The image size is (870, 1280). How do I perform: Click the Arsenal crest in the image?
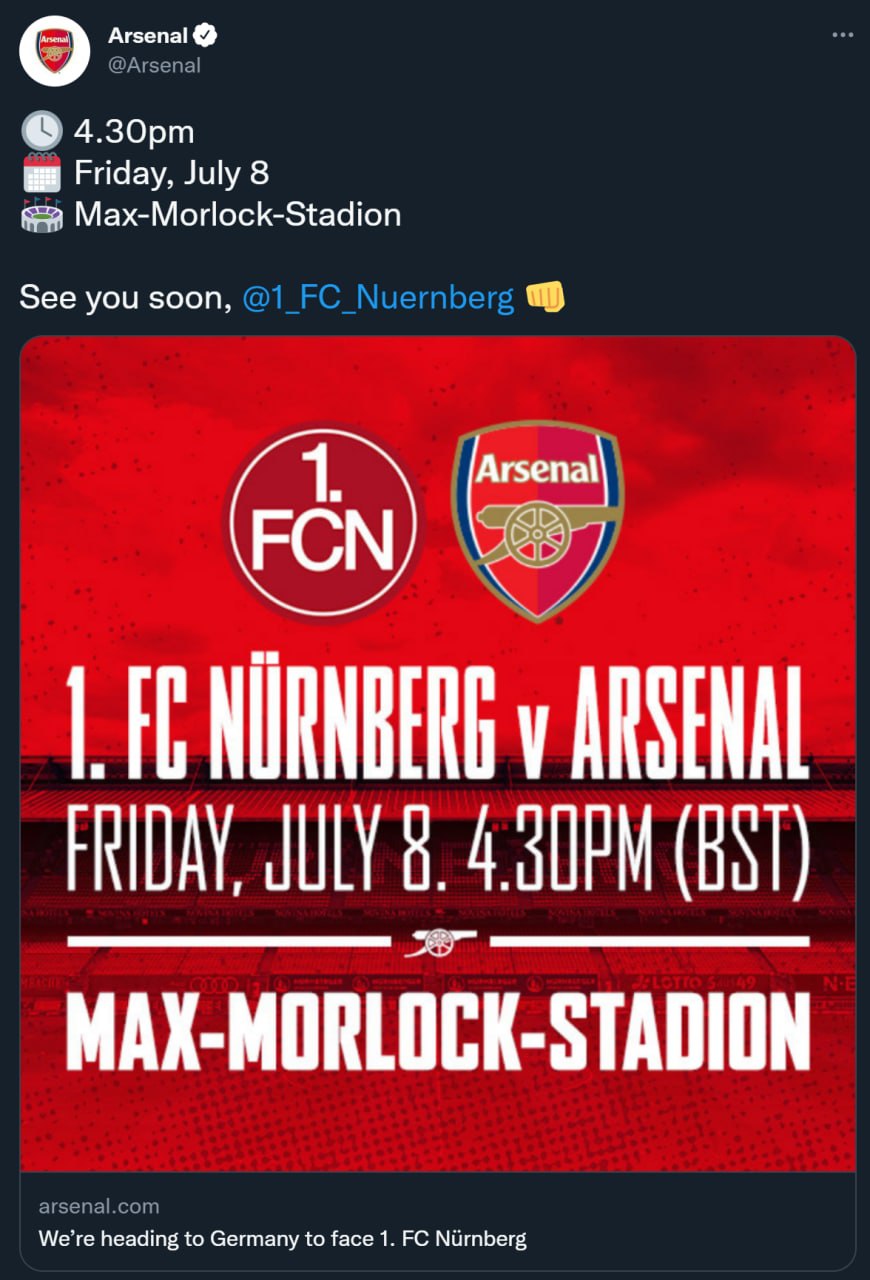point(537,520)
